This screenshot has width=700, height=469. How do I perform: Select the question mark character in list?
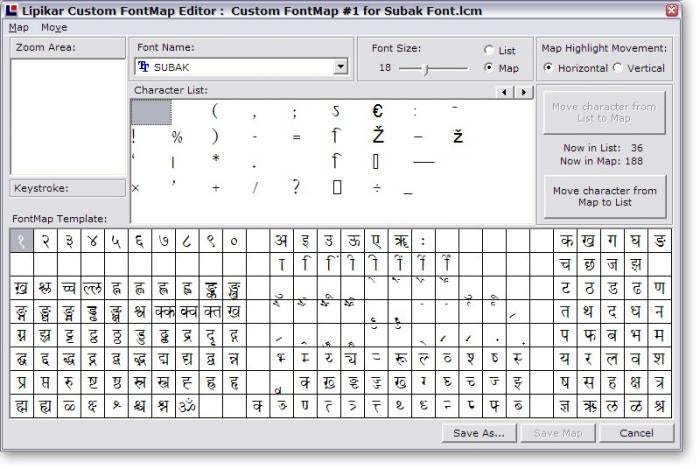(296, 187)
